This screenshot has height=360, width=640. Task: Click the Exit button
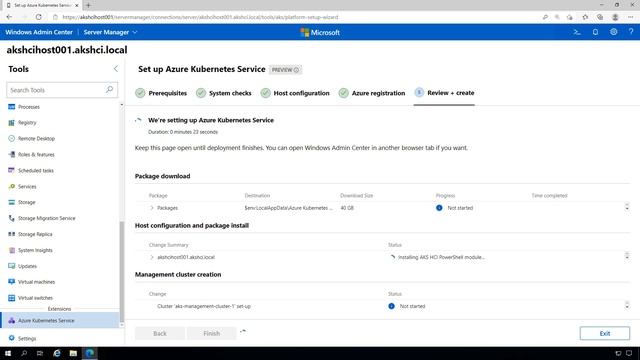604,333
